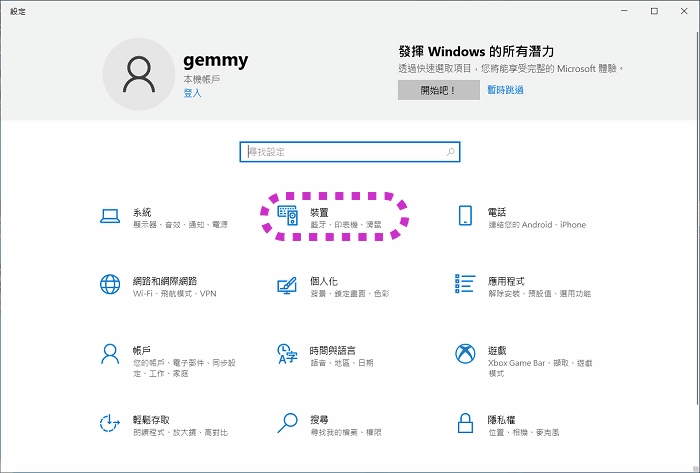Open the 搜尋 magnifier category icon
700x473 pixels.
[x=287, y=423]
